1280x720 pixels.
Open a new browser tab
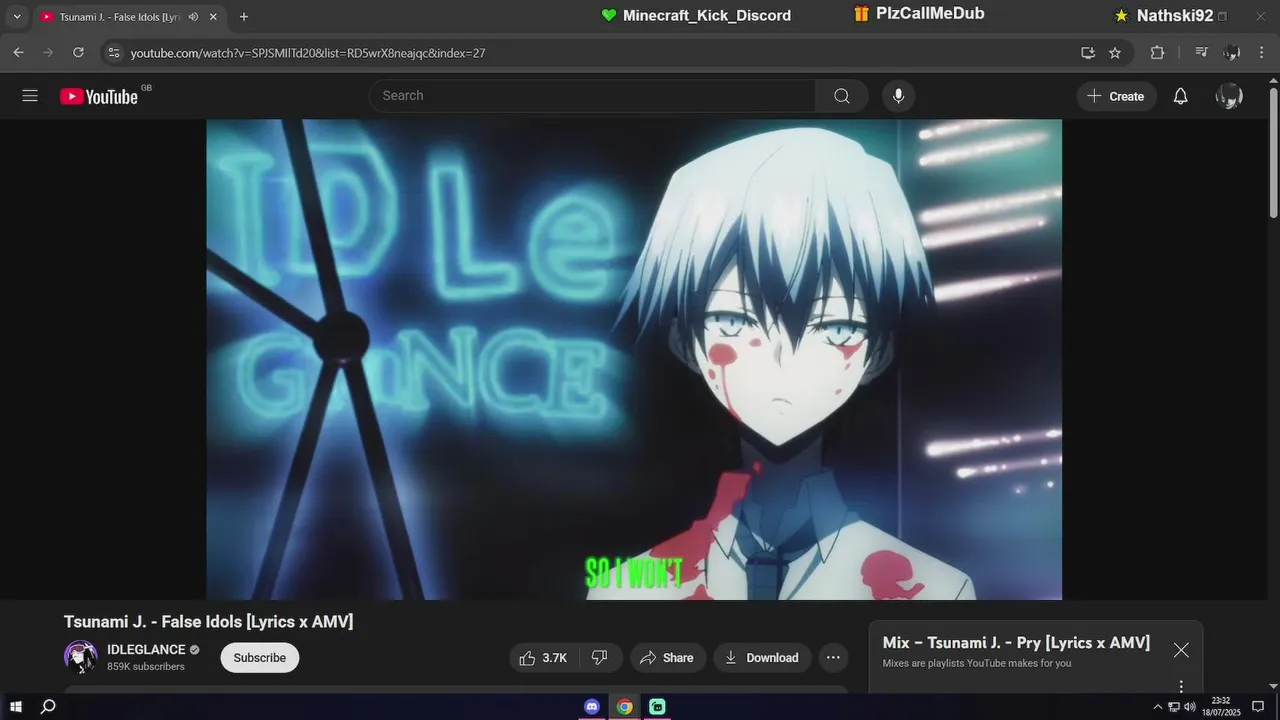[244, 17]
